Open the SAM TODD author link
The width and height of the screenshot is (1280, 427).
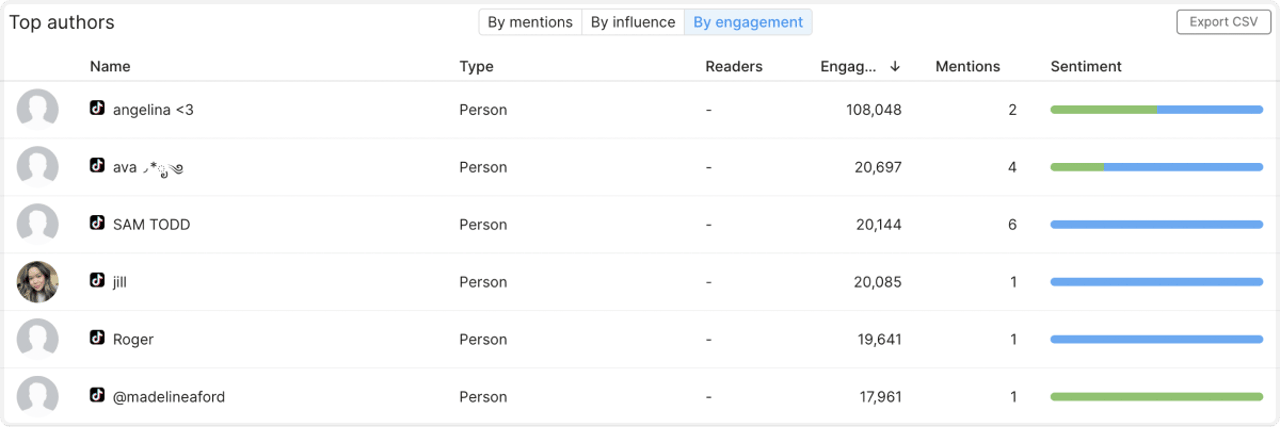151,225
